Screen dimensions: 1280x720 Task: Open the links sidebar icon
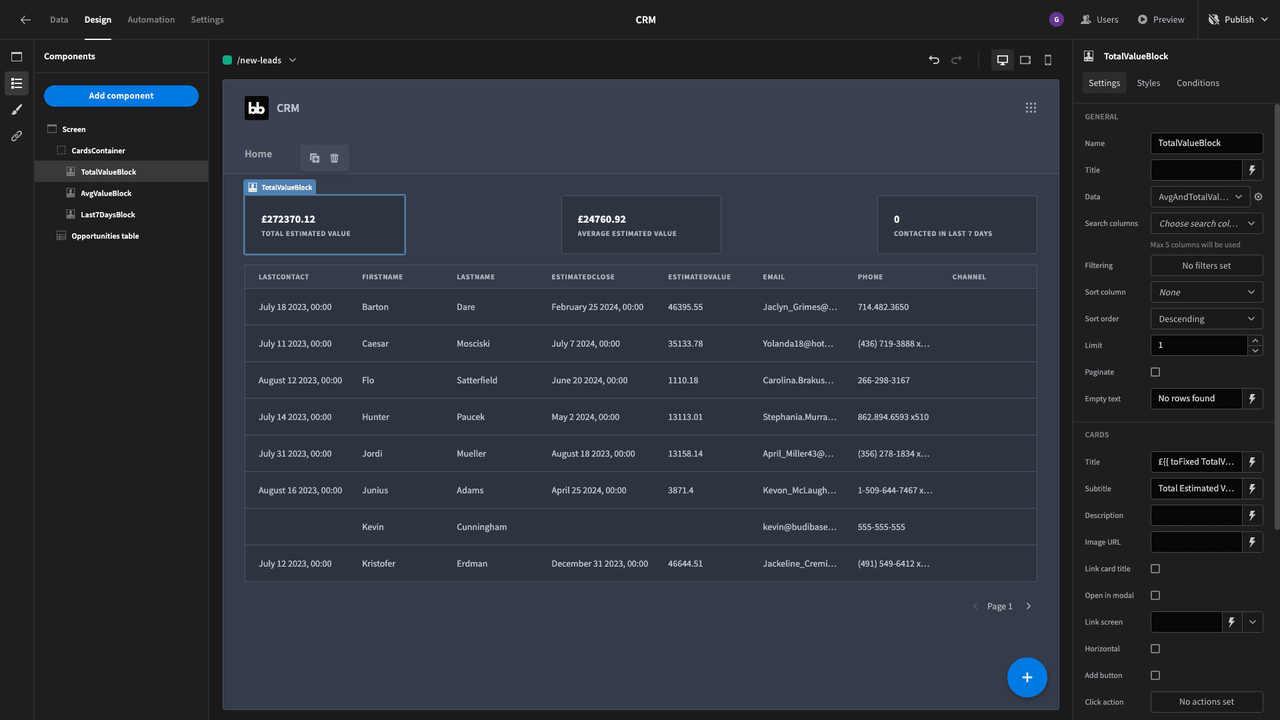point(16,136)
